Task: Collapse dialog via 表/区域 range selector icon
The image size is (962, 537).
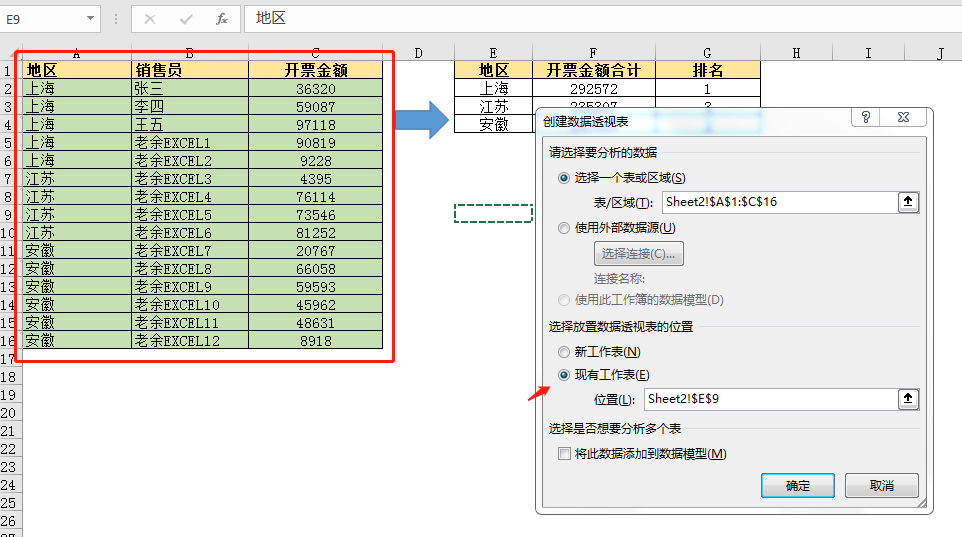Action: [908, 202]
